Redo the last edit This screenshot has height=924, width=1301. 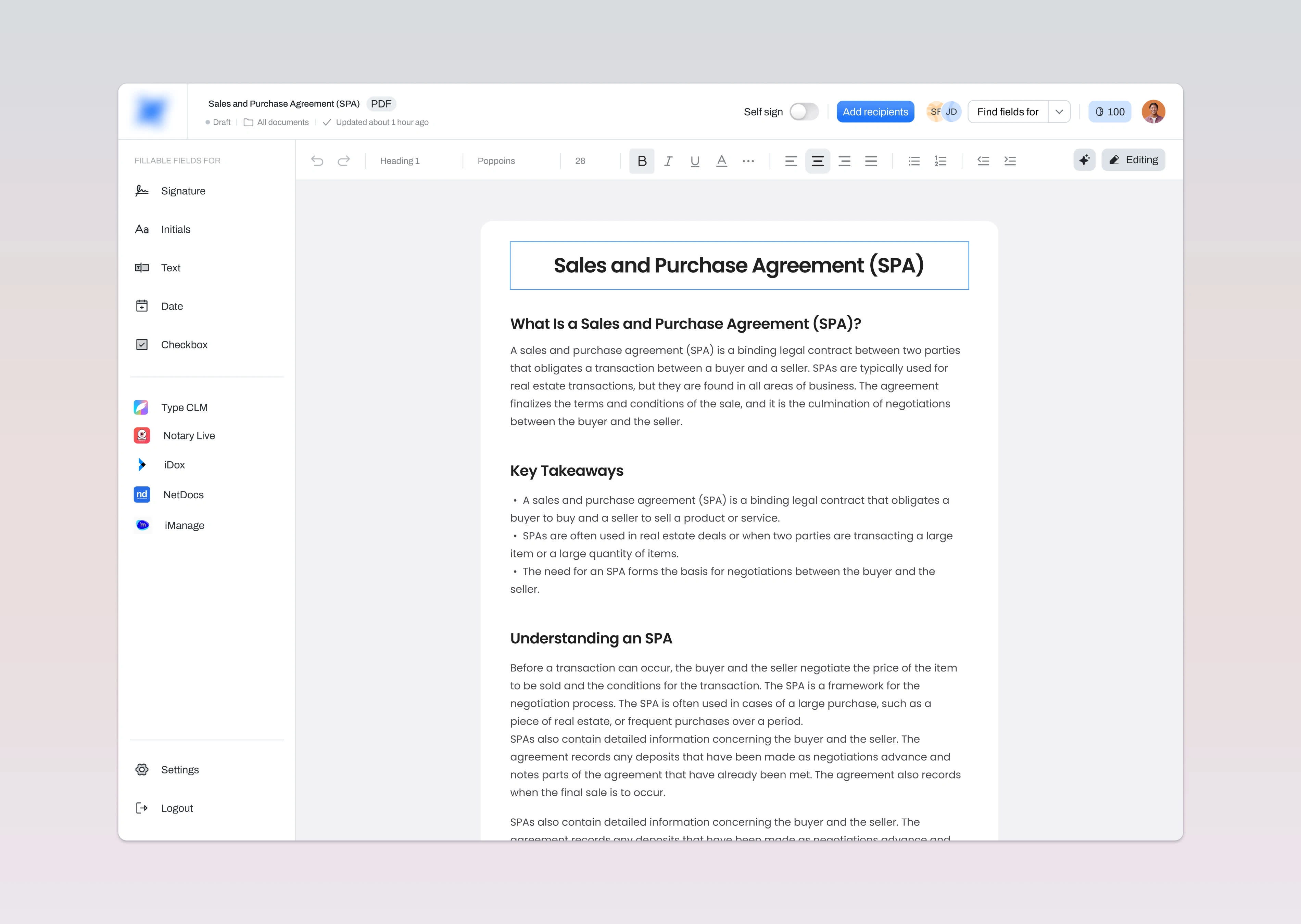(x=344, y=161)
